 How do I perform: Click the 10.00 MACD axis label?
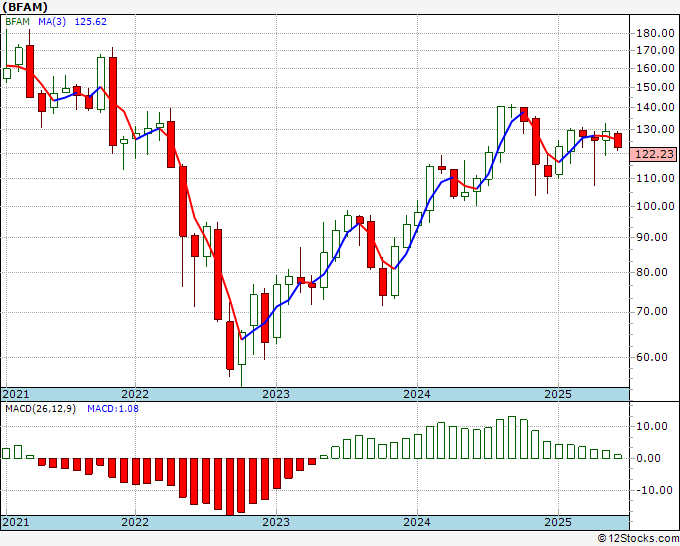pyautogui.click(x=651, y=426)
